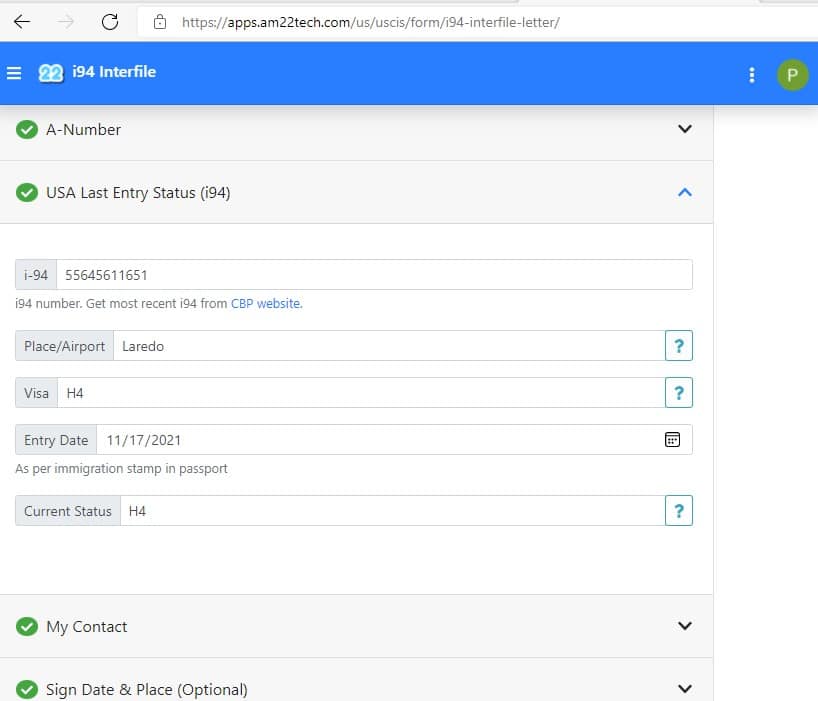Open the Entry Date calendar picker
Screen dimensions: 818x701
click(x=673, y=440)
